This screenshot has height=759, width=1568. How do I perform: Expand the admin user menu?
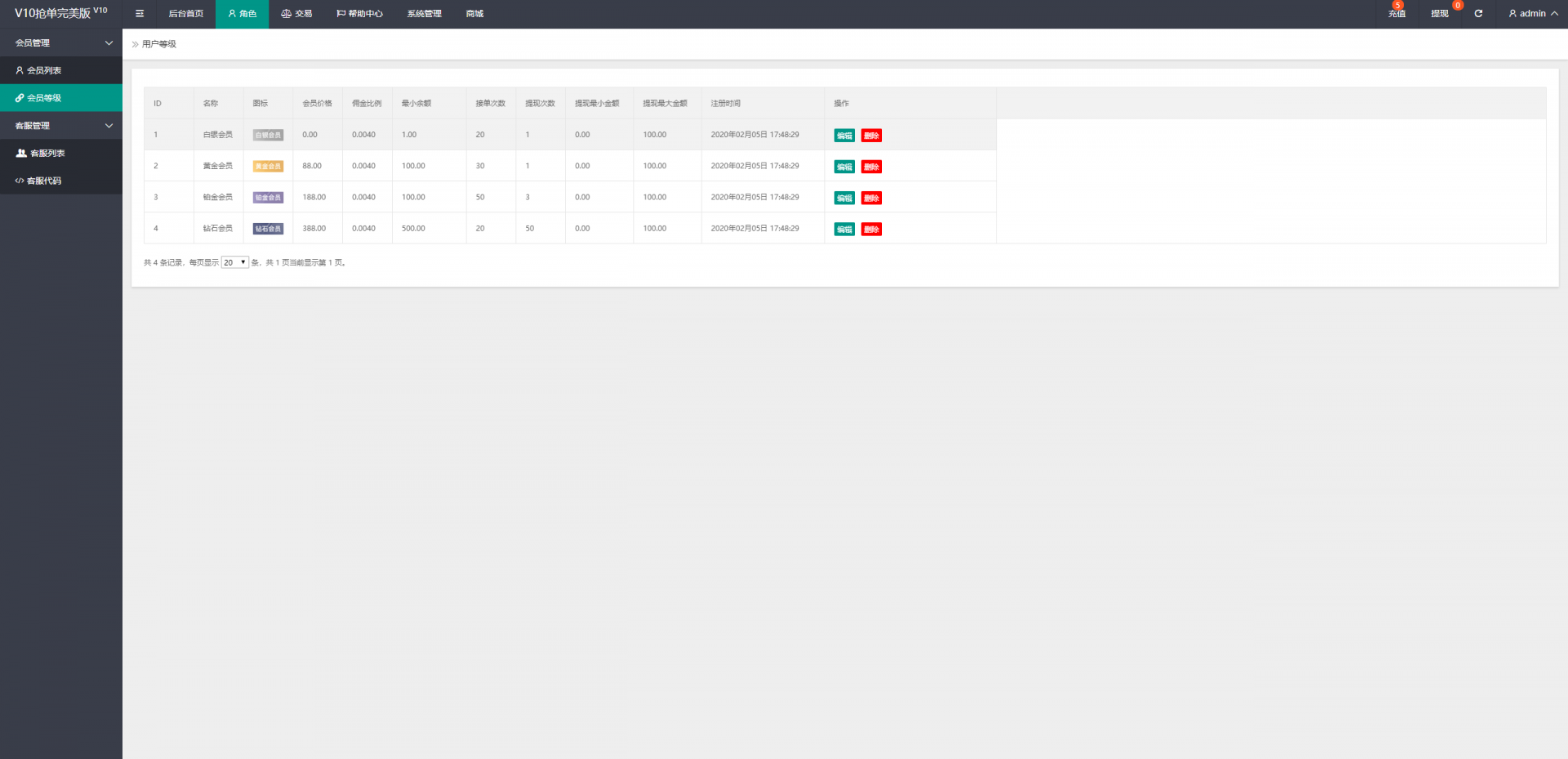coord(1532,14)
